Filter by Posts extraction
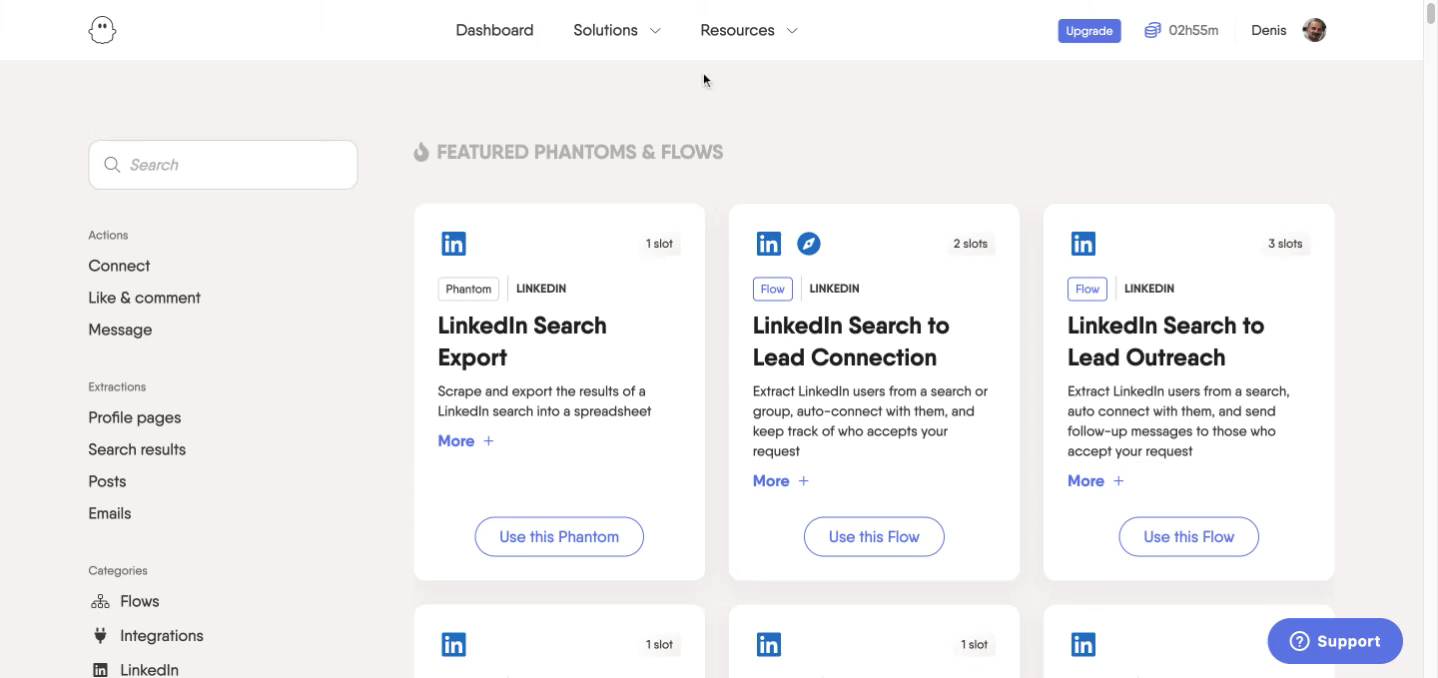This screenshot has height=678, width=1438. coord(107,482)
